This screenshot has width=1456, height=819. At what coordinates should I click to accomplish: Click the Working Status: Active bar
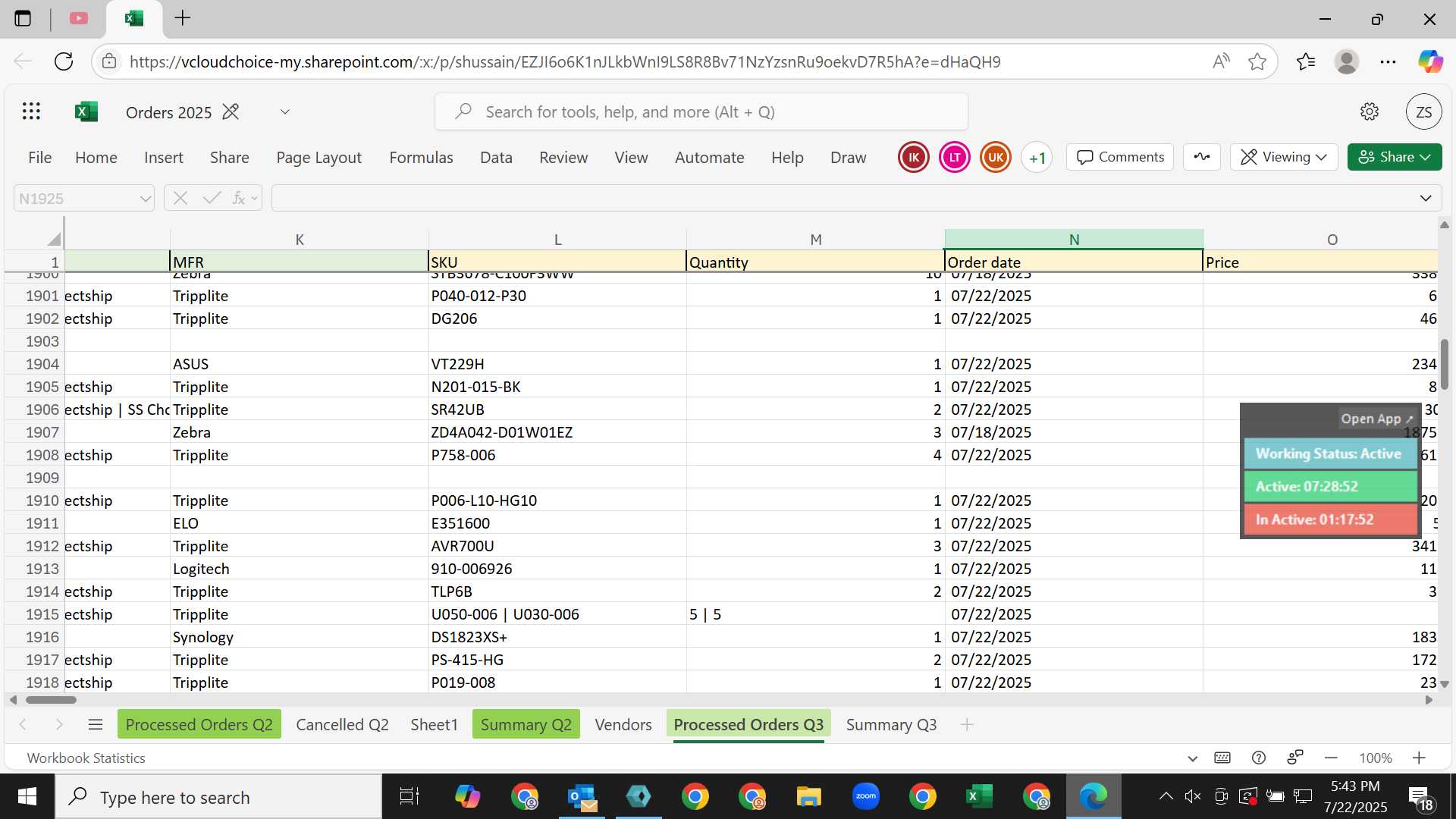(x=1330, y=453)
